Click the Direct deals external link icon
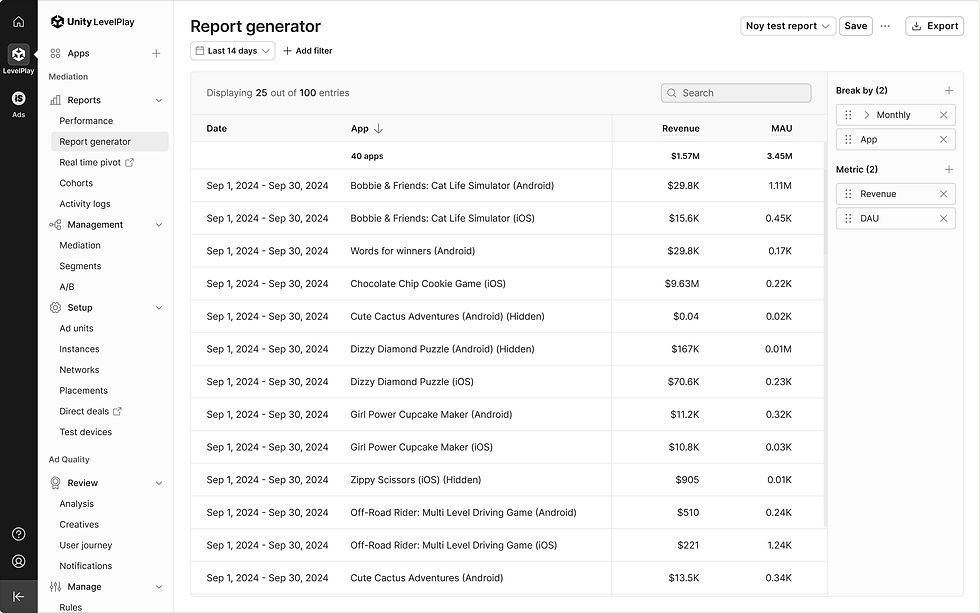Screen dimensions: 980x613 coord(117,411)
